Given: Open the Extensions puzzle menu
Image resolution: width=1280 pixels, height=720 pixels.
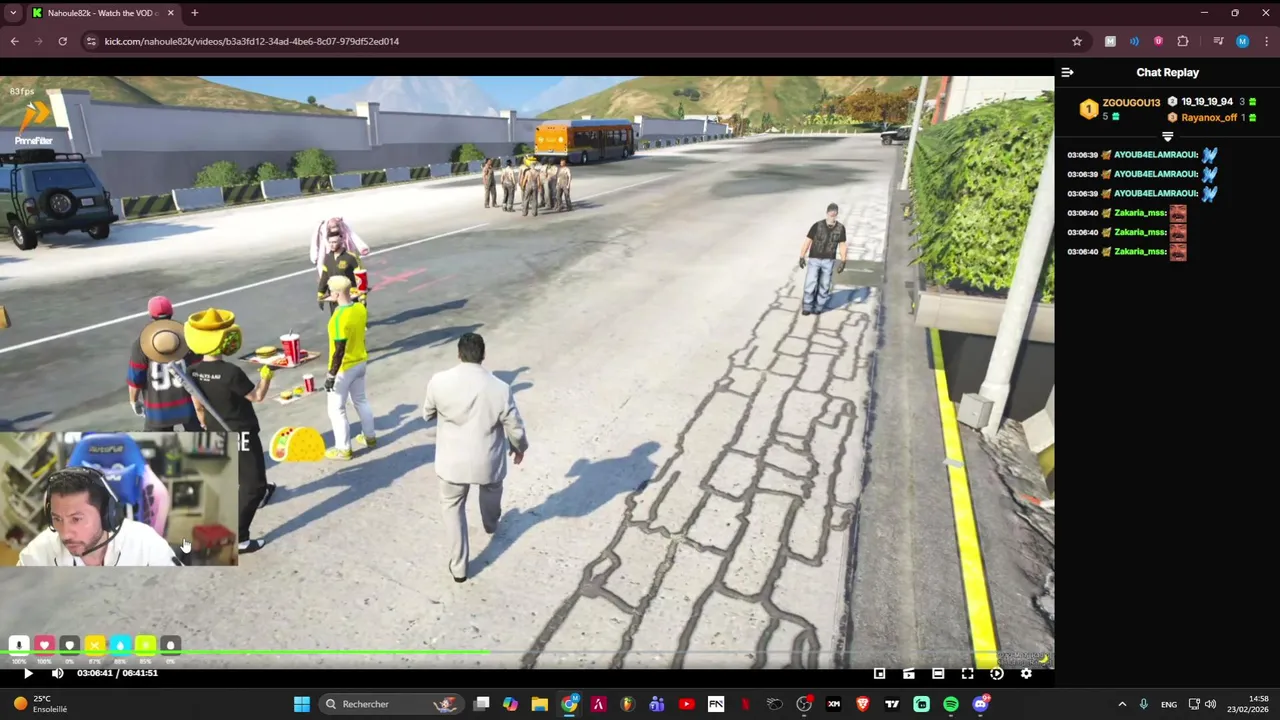Looking at the screenshot, I should point(1183,41).
